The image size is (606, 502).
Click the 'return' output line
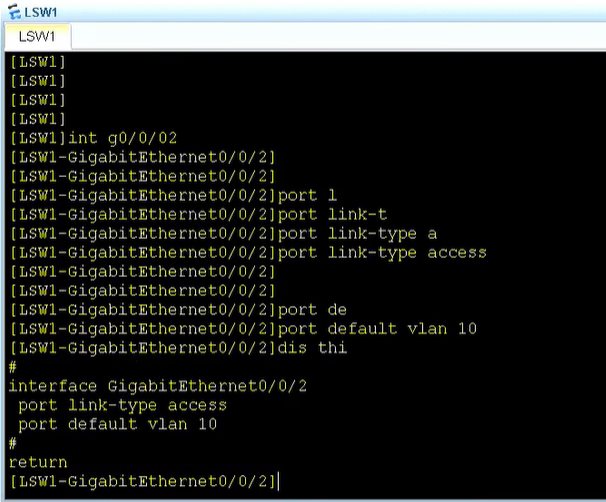38,462
